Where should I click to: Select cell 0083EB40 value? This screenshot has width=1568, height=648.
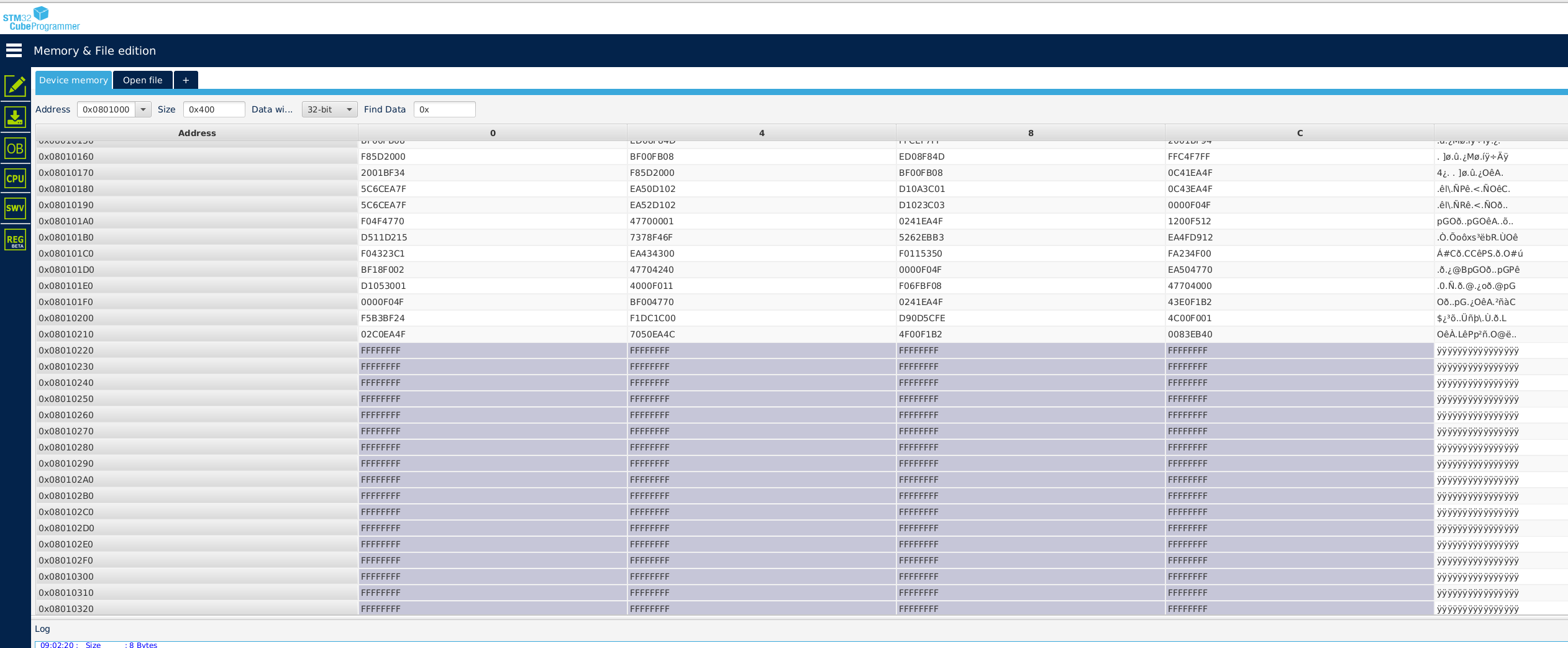pyautogui.click(x=1300, y=334)
